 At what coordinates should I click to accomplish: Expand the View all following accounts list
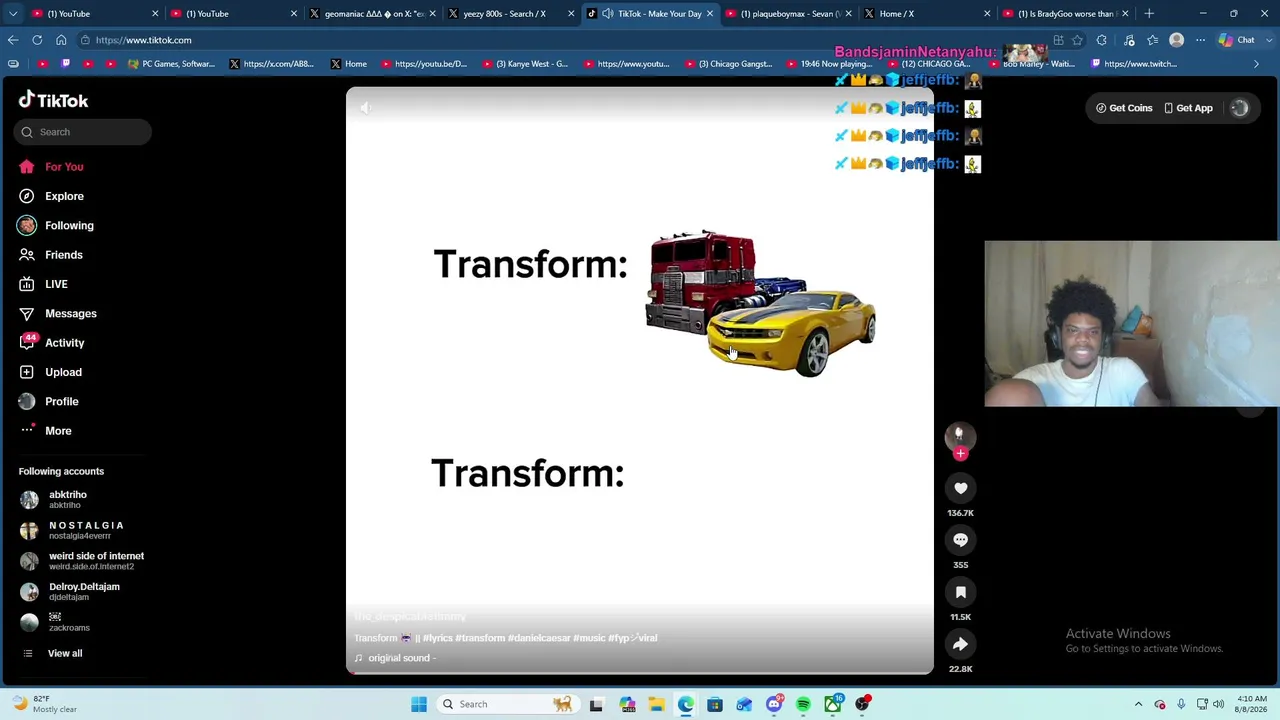(65, 654)
